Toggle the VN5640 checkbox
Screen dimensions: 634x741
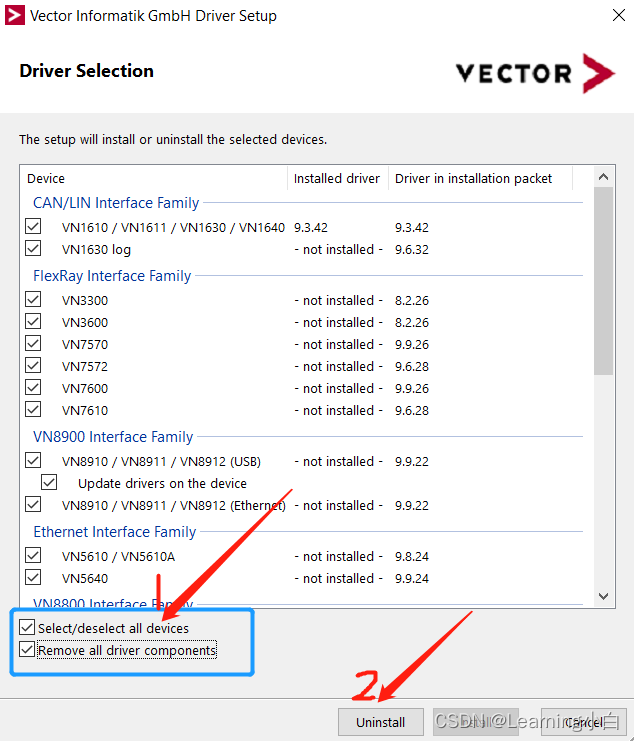pyautogui.click(x=33, y=577)
